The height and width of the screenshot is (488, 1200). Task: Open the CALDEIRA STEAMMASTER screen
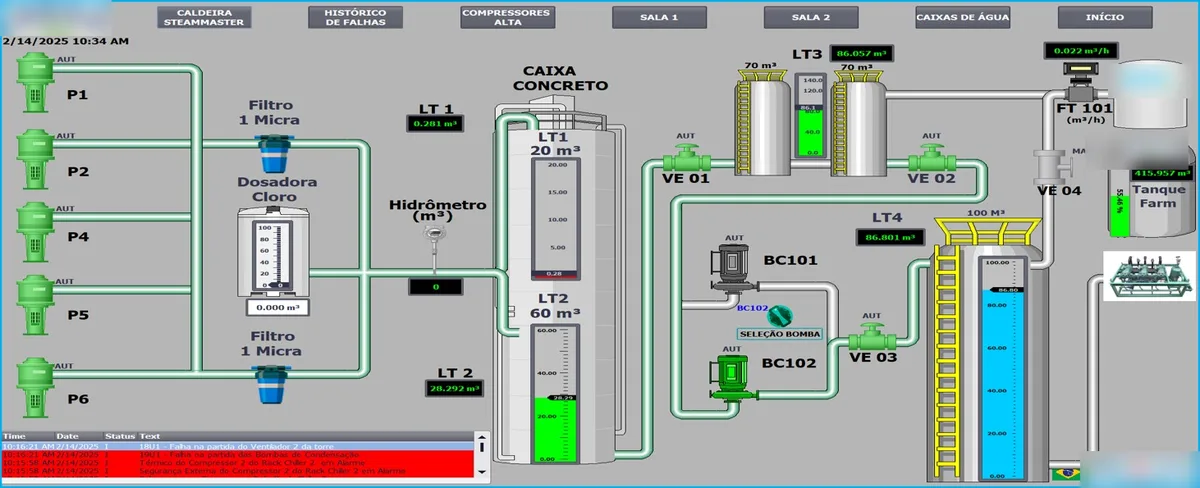pyautogui.click(x=205, y=17)
